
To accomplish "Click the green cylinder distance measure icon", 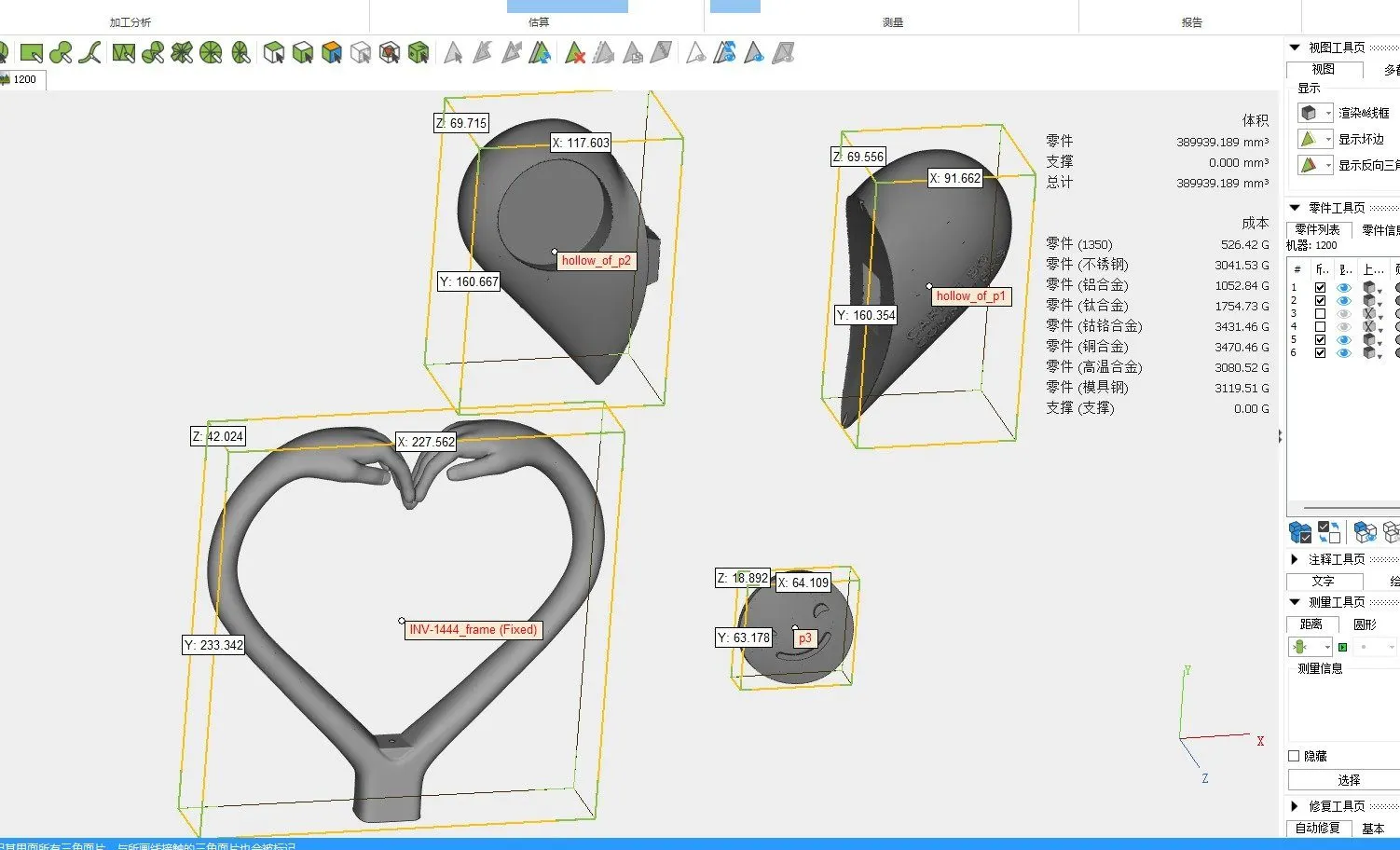I will tap(1300, 647).
